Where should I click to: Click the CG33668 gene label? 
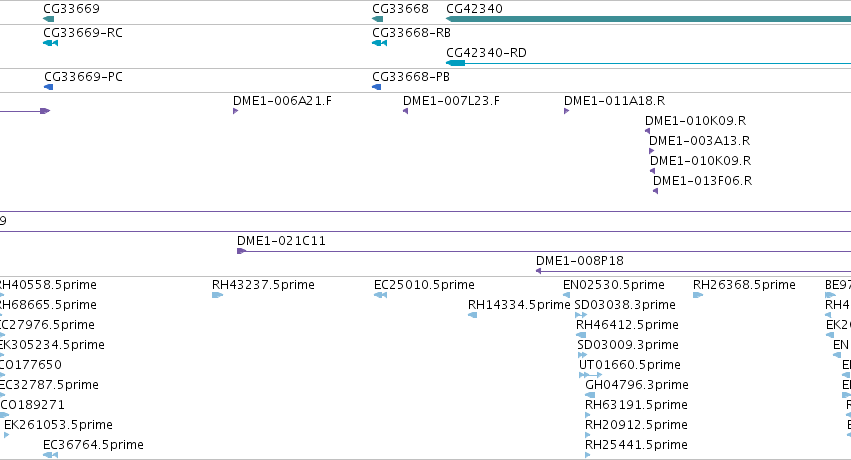point(400,9)
